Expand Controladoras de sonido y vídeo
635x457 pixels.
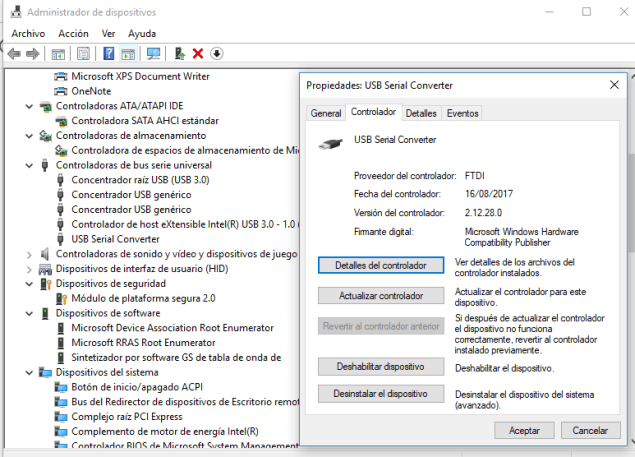(29, 254)
